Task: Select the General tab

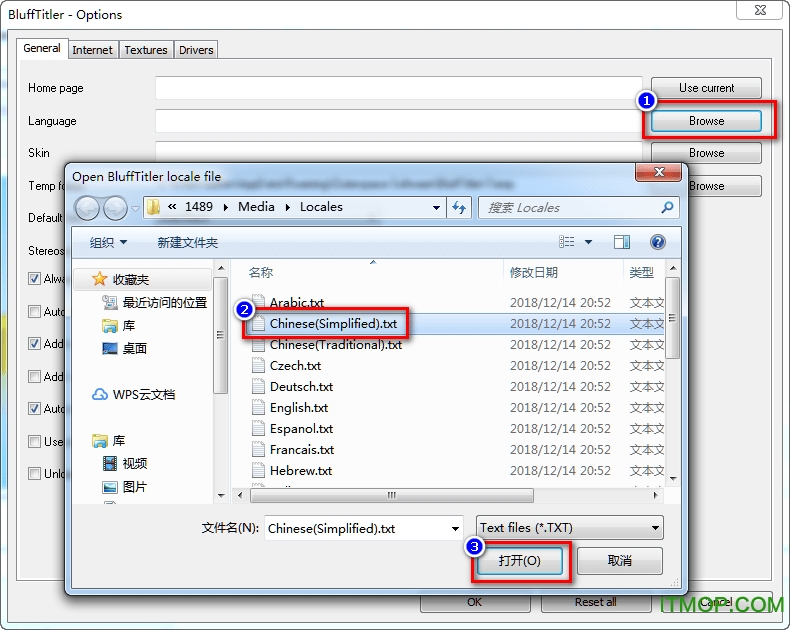Action: tap(42, 48)
